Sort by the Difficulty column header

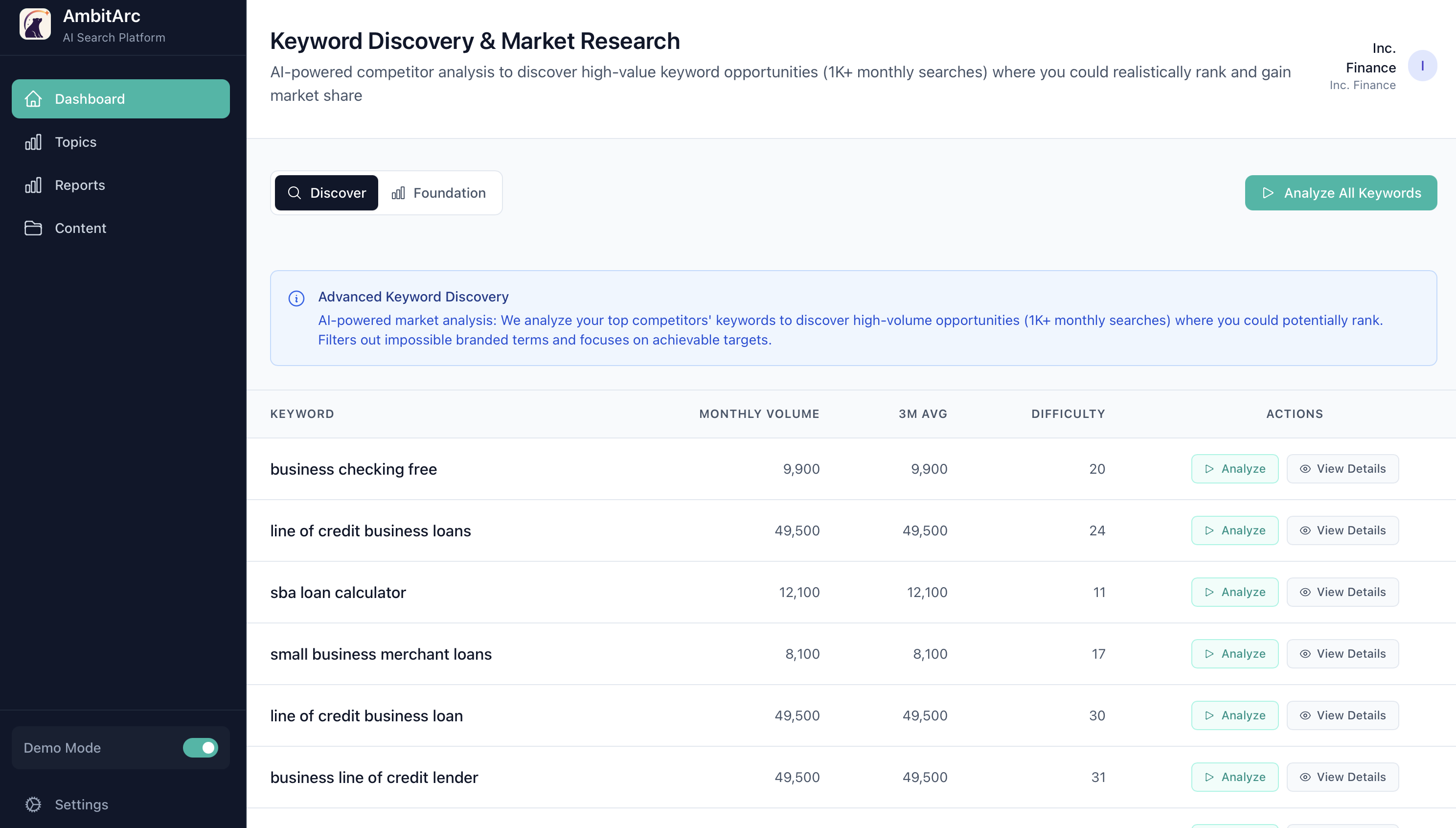pos(1068,414)
